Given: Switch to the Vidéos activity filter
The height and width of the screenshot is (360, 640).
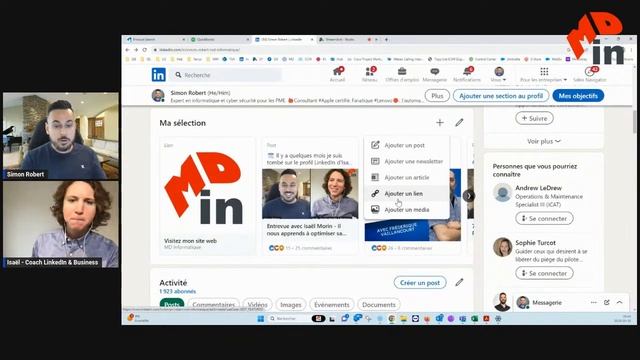Looking at the screenshot, I should pyautogui.click(x=258, y=304).
